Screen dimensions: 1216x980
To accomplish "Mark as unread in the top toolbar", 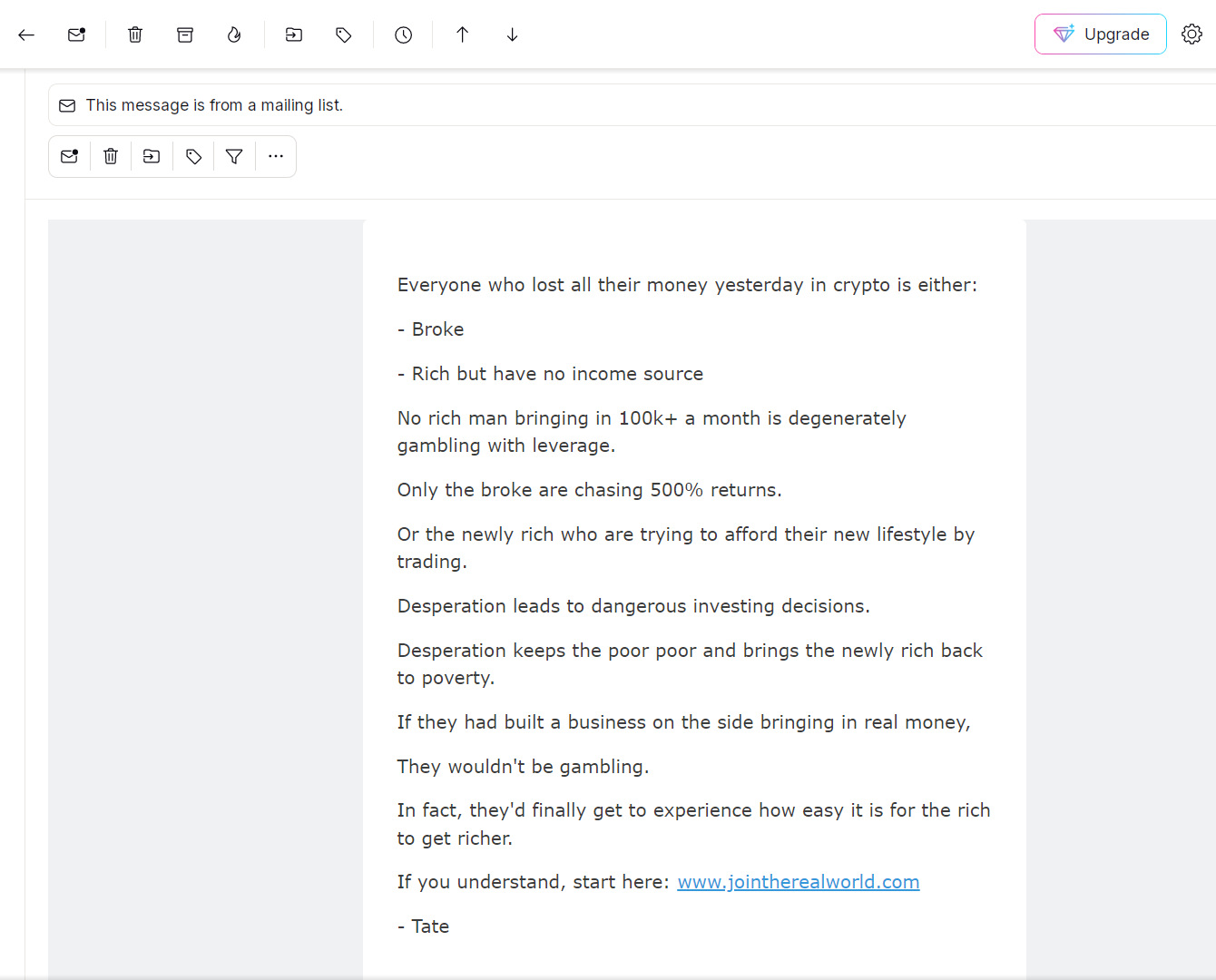I will 76,34.
